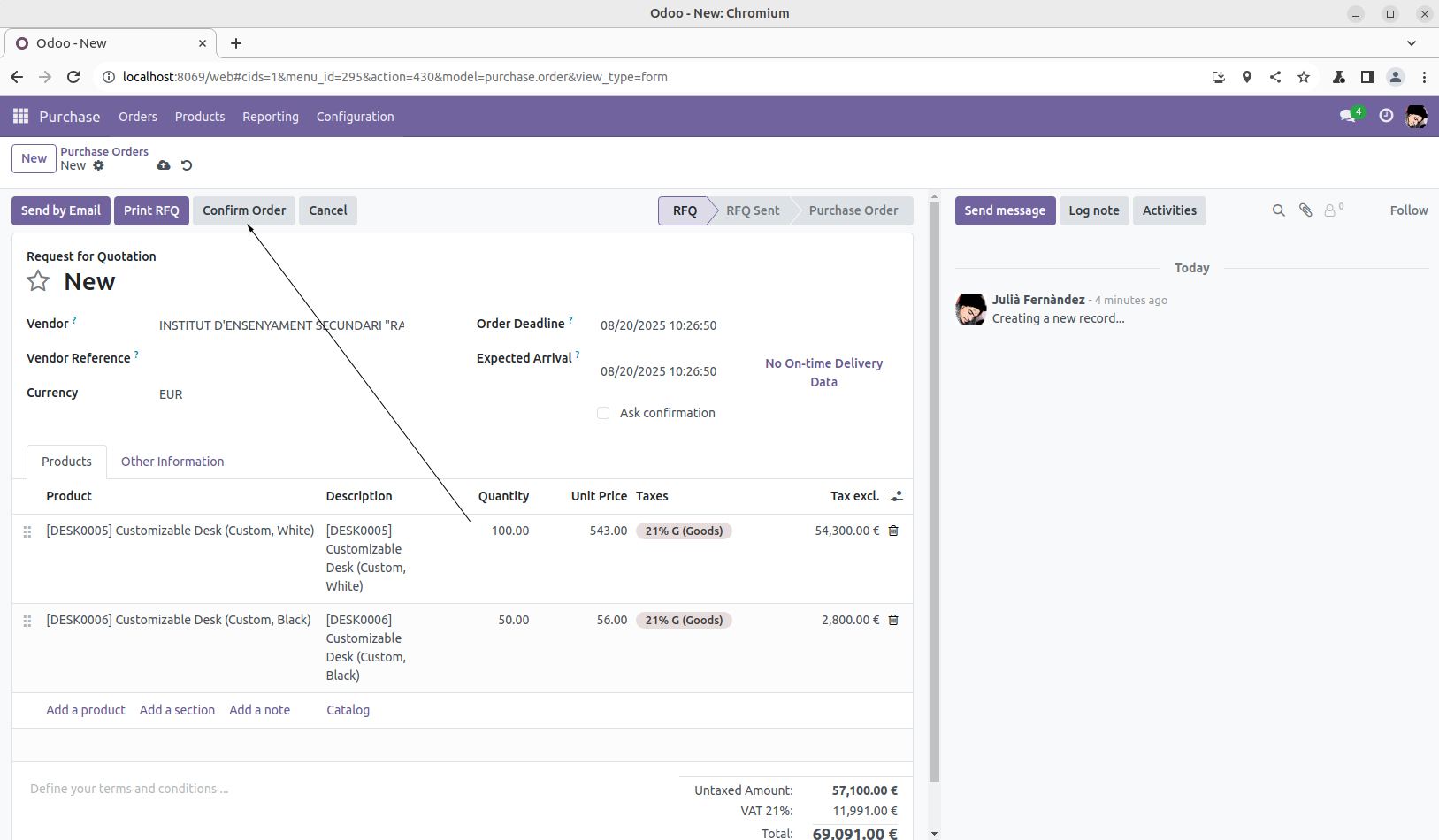This screenshot has height=840, width=1439.
Task: Switch to the Other Information tab
Action: pos(172,462)
